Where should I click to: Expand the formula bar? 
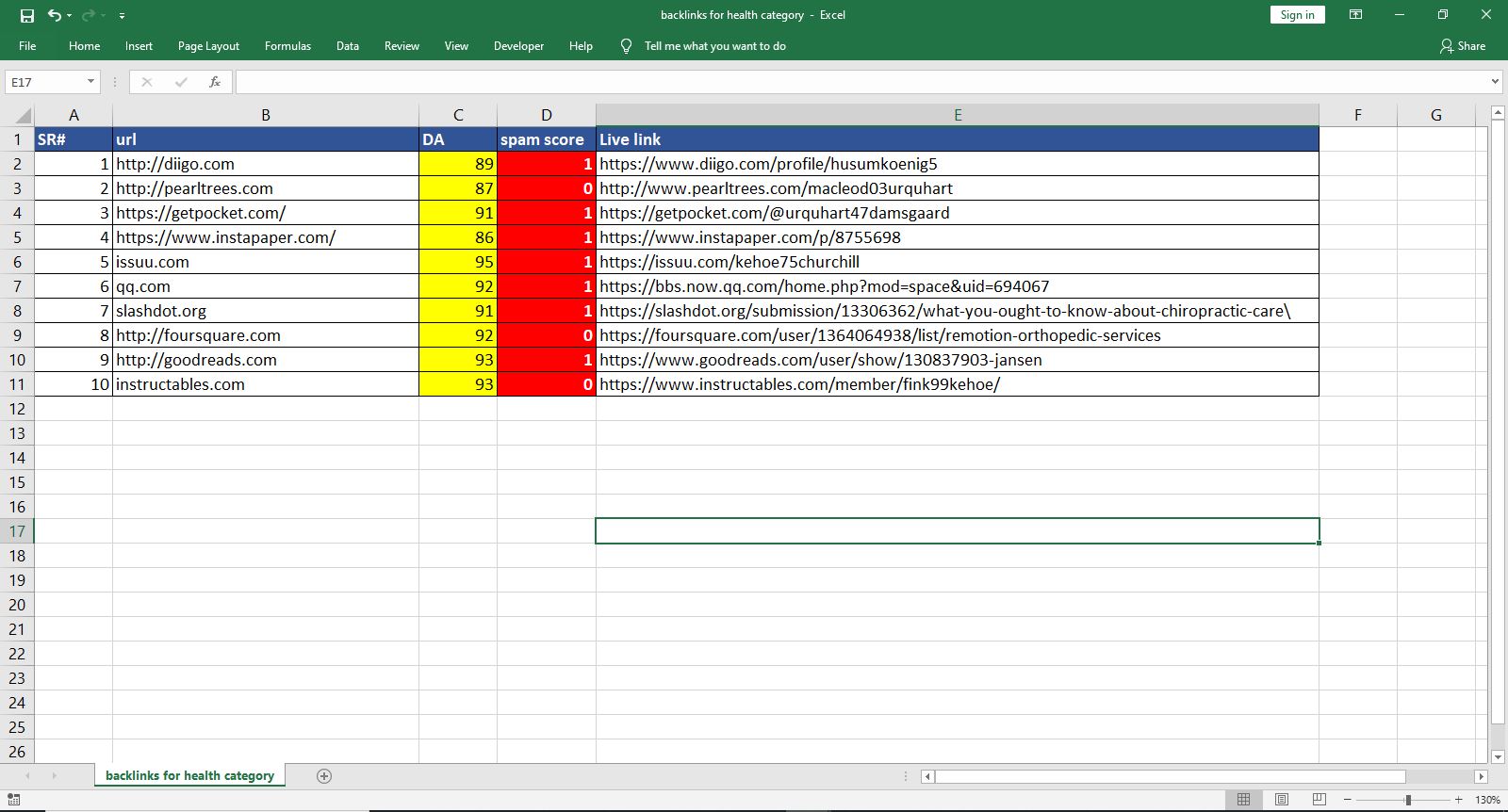click(x=1495, y=82)
